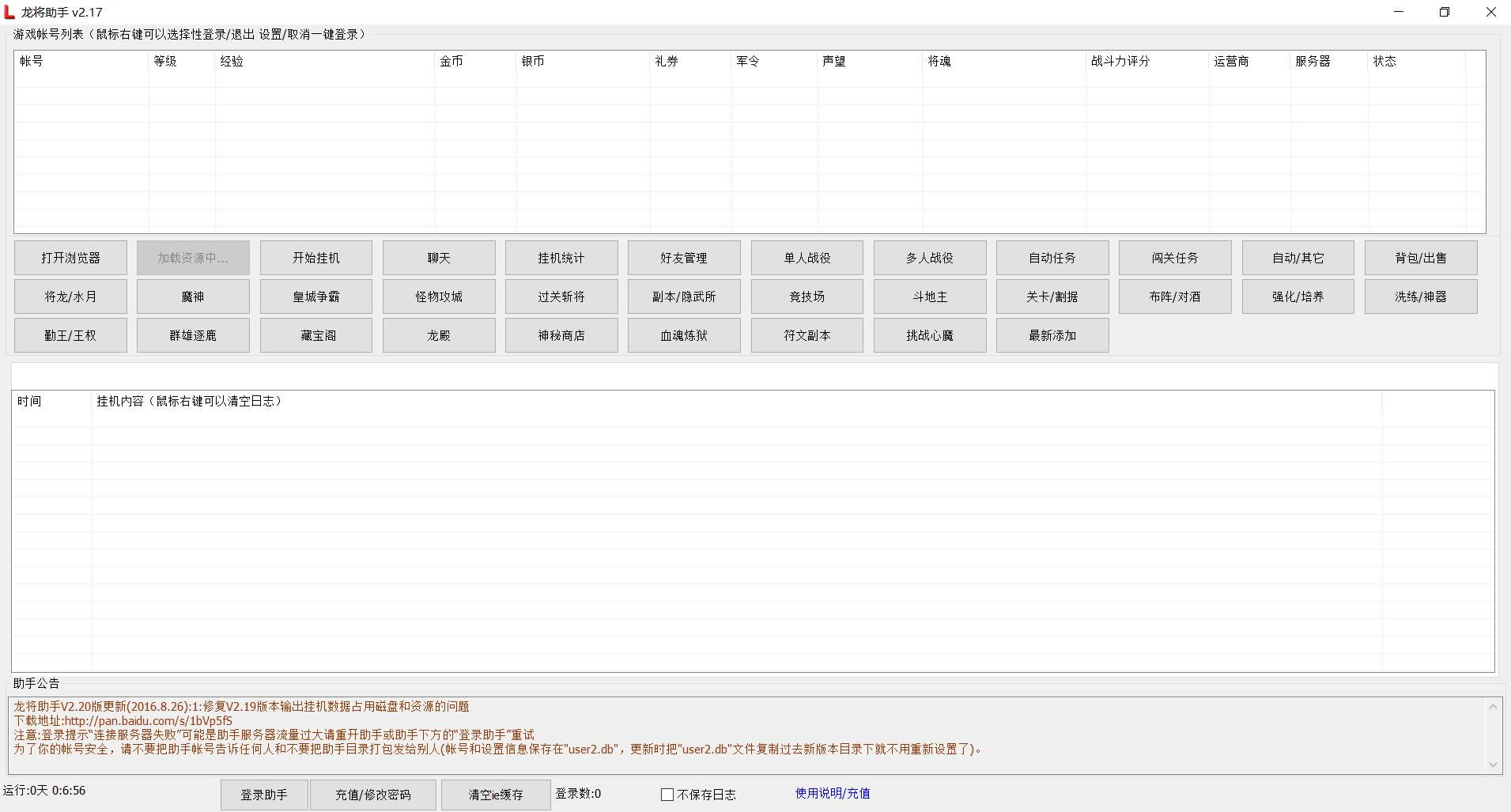1511x812 pixels.
Task: Click the 服务器 column header
Action: tap(1328, 61)
